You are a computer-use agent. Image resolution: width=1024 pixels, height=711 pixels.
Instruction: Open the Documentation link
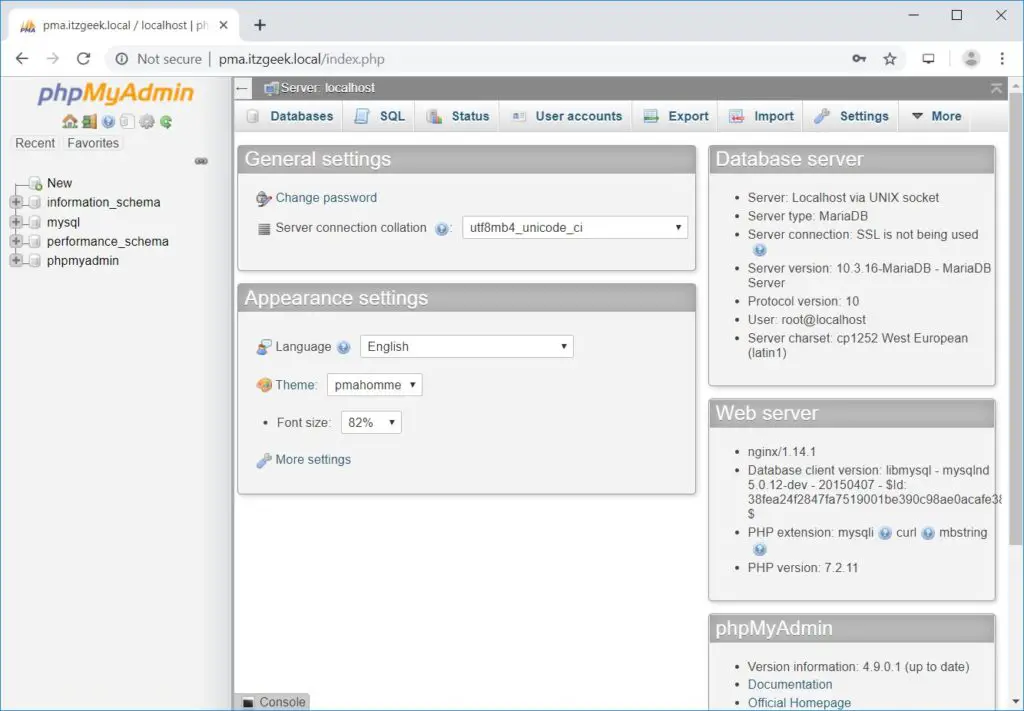pyautogui.click(x=790, y=685)
